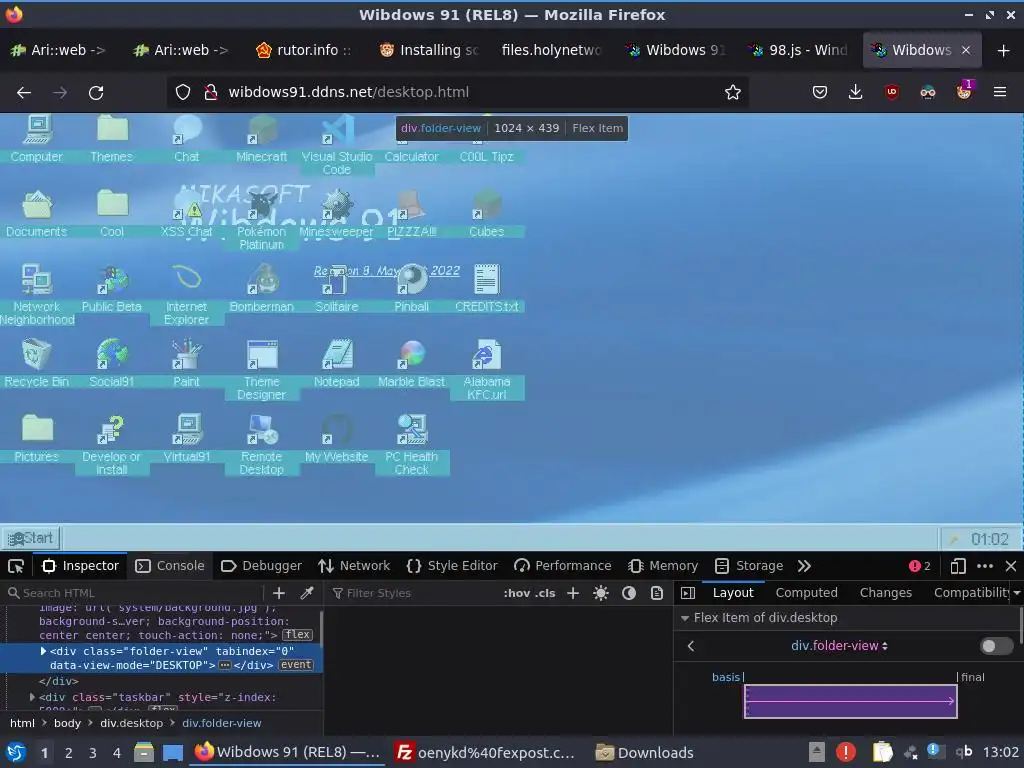
Task: Open the XSS Chat shortcut
Action: coord(187,214)
